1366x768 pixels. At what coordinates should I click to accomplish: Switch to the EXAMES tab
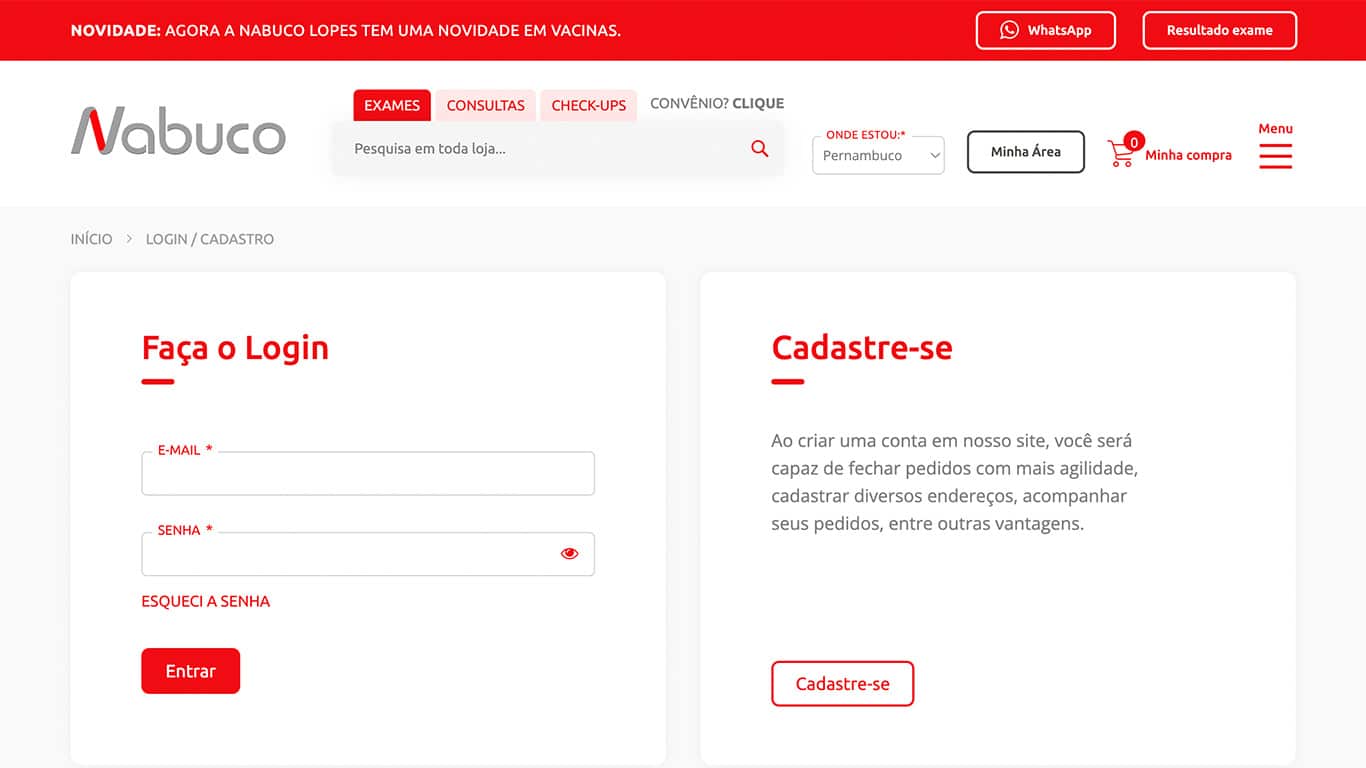(x=392, y=105)
